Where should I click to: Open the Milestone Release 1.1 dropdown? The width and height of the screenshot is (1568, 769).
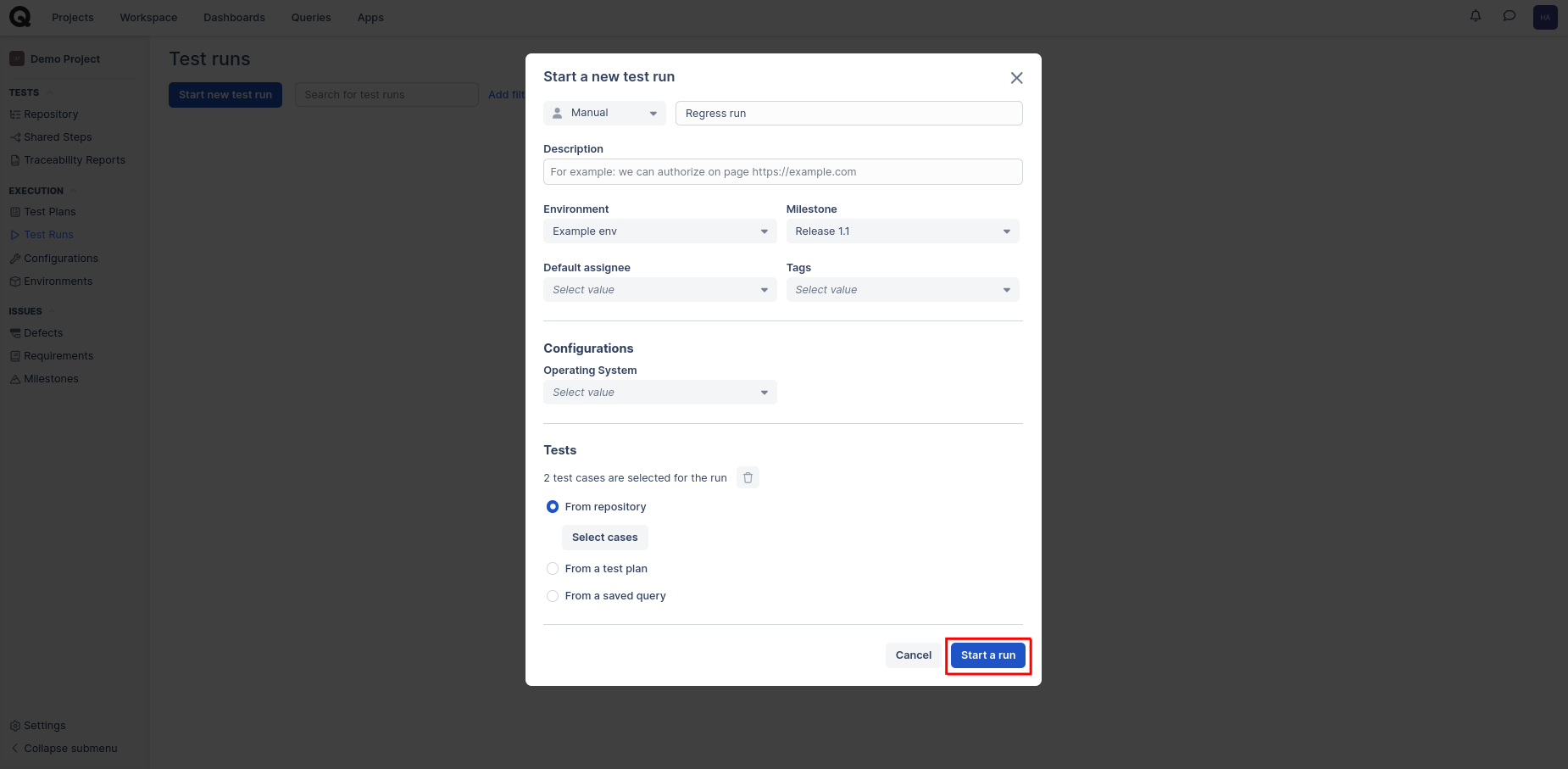902,231
